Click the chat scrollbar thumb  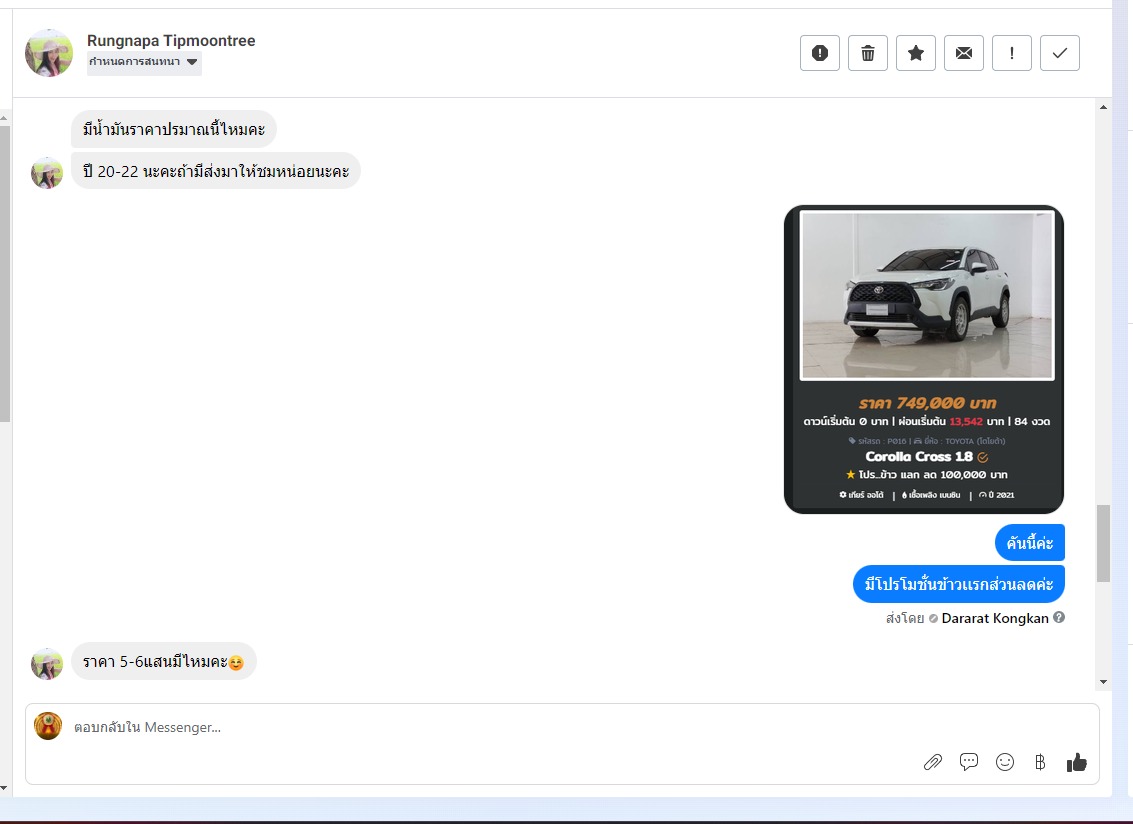tap(1103, 543)
